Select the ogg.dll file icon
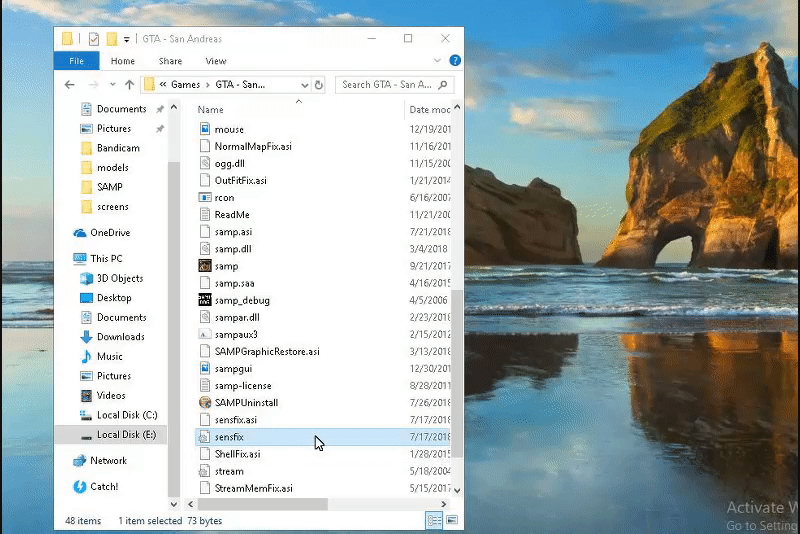The image size is (800, 534). pyautogui.click(x=205, y=163)
